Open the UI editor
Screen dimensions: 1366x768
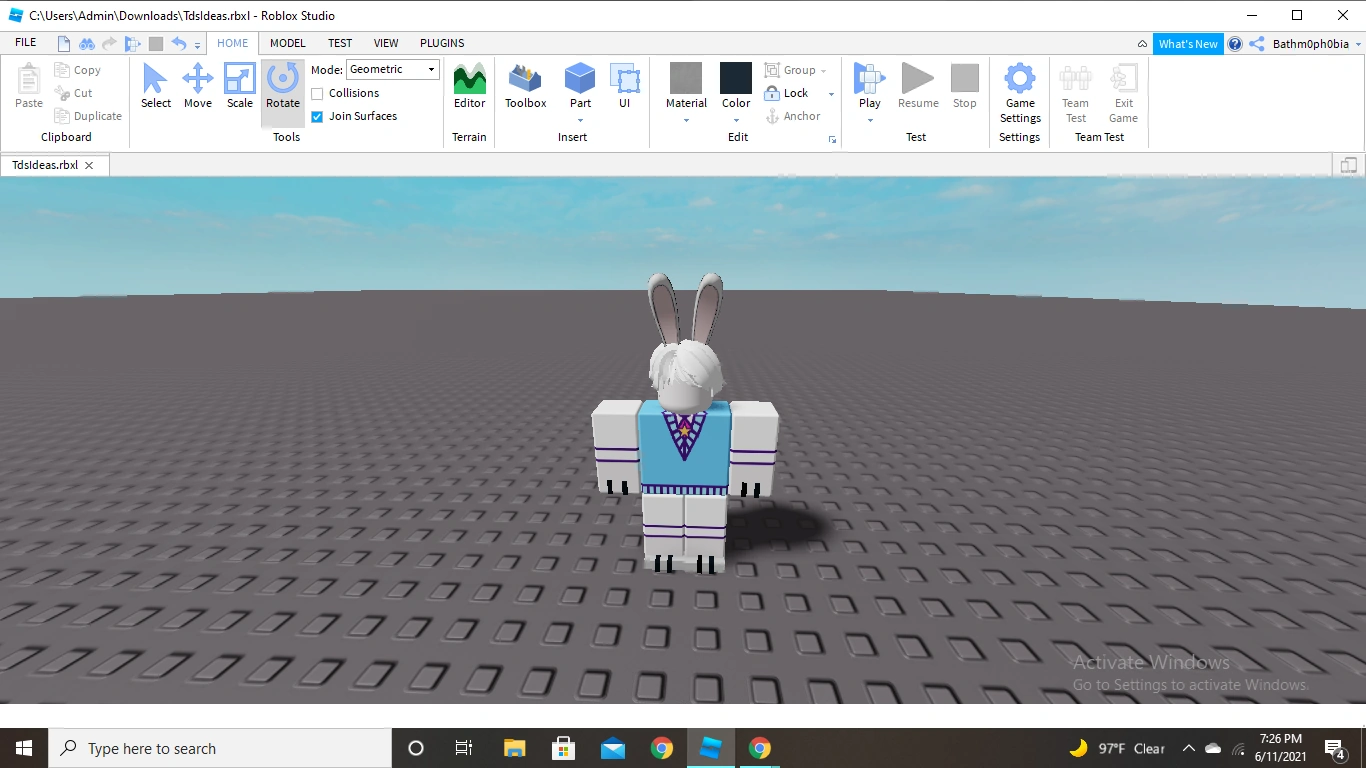[626, 85]
